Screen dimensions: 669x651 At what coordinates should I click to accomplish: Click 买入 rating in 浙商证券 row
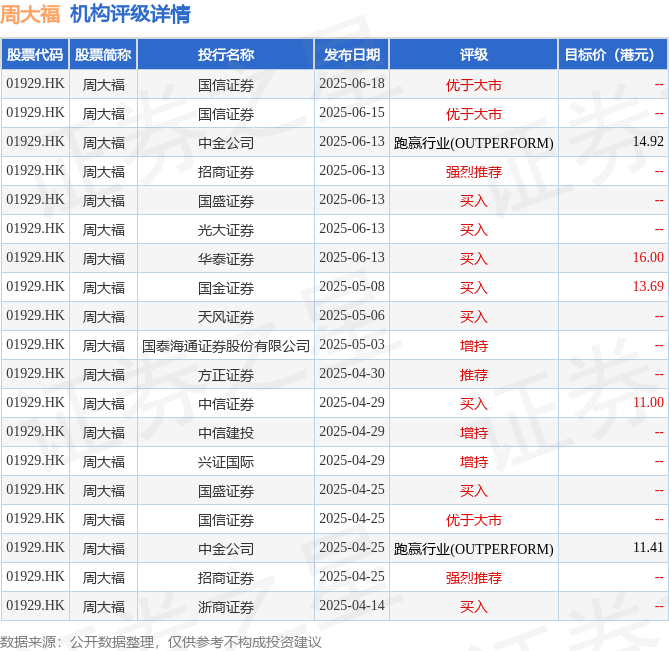[x=474, y=607]
